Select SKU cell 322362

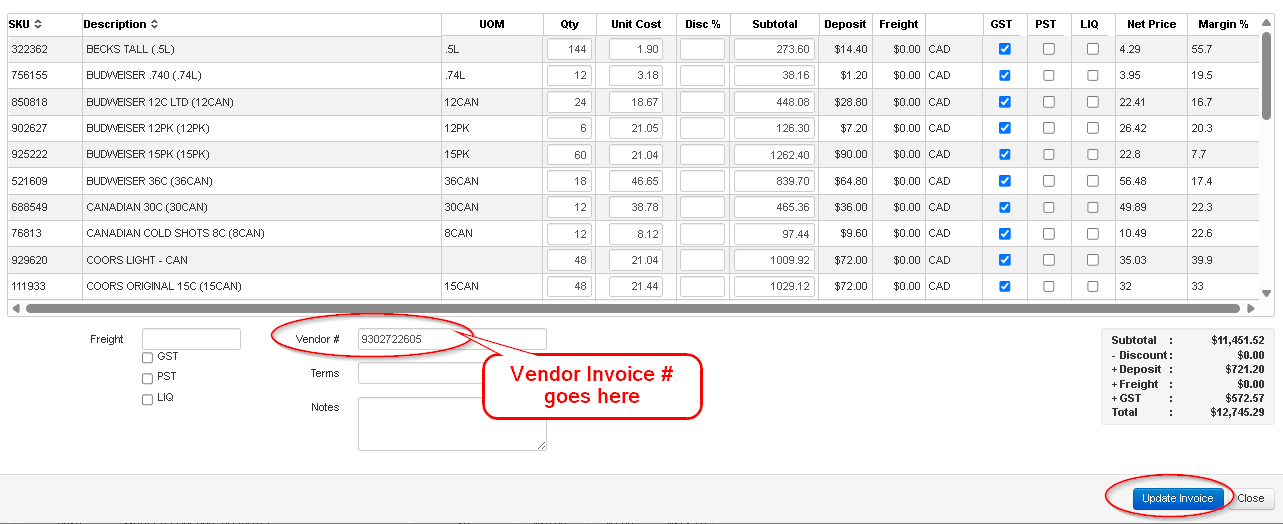pos(29,49)
